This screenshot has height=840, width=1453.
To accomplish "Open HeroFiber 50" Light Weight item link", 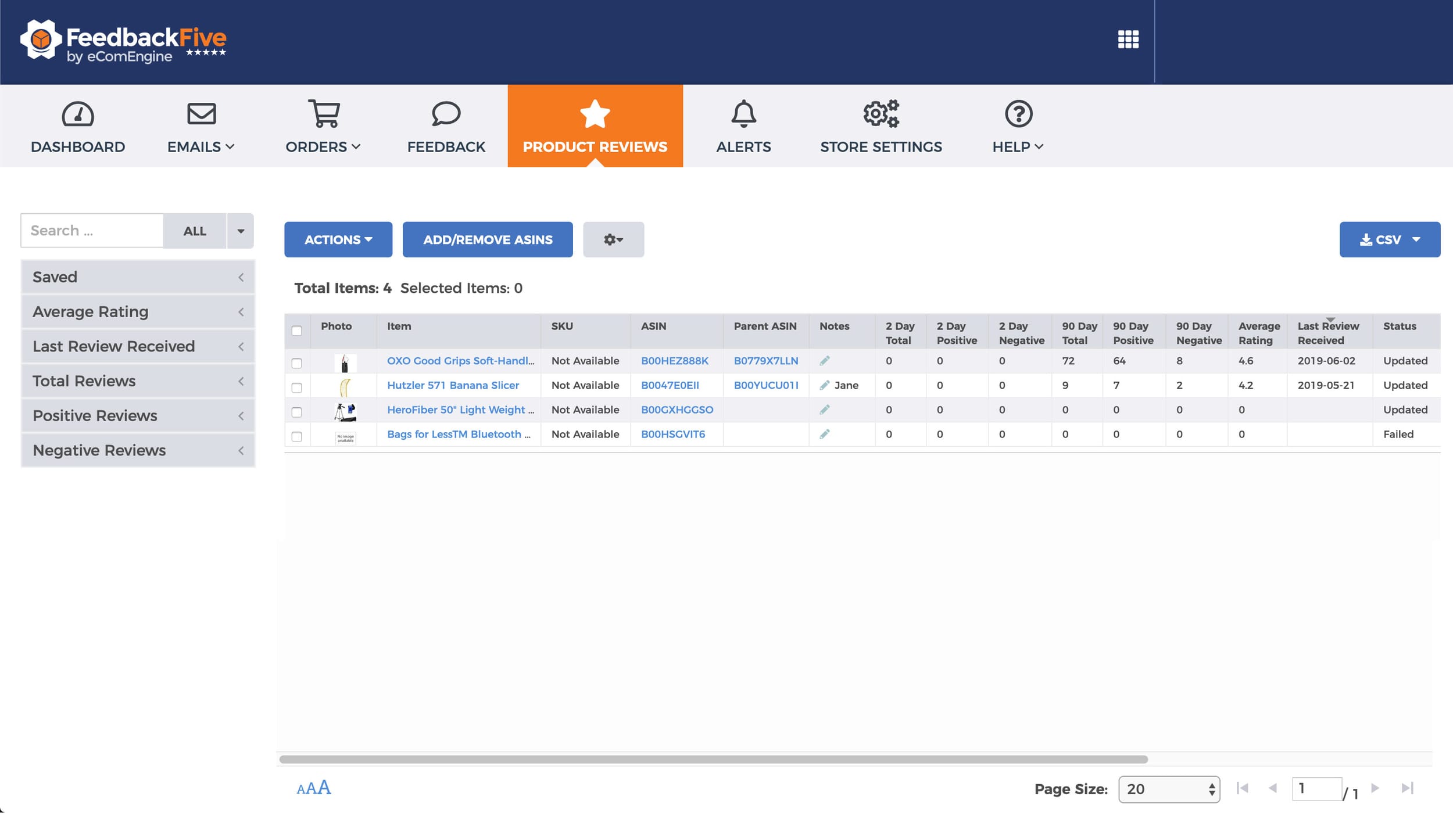I will click(x=460, y=410).
